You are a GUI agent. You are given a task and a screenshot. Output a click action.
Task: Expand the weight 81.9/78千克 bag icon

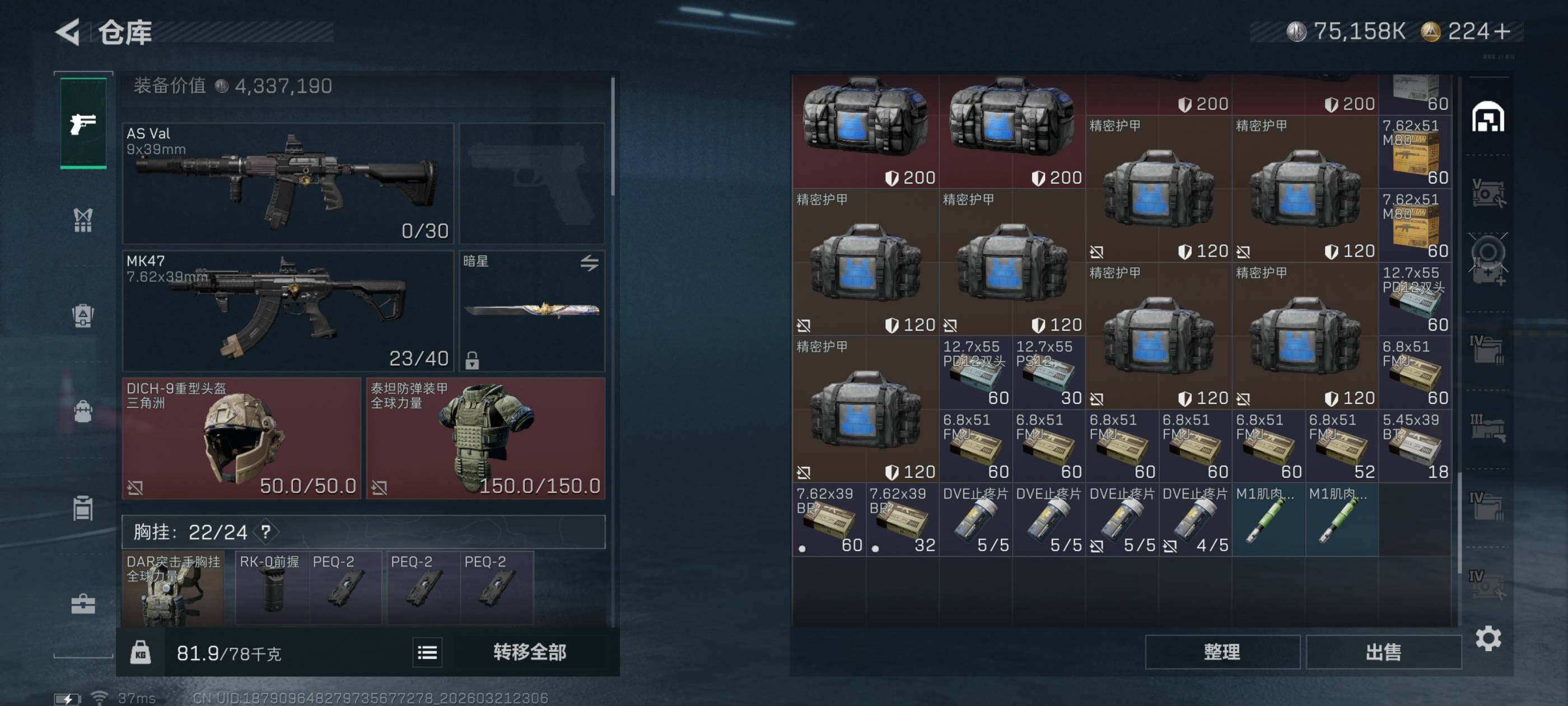click(x=140, y=652)
